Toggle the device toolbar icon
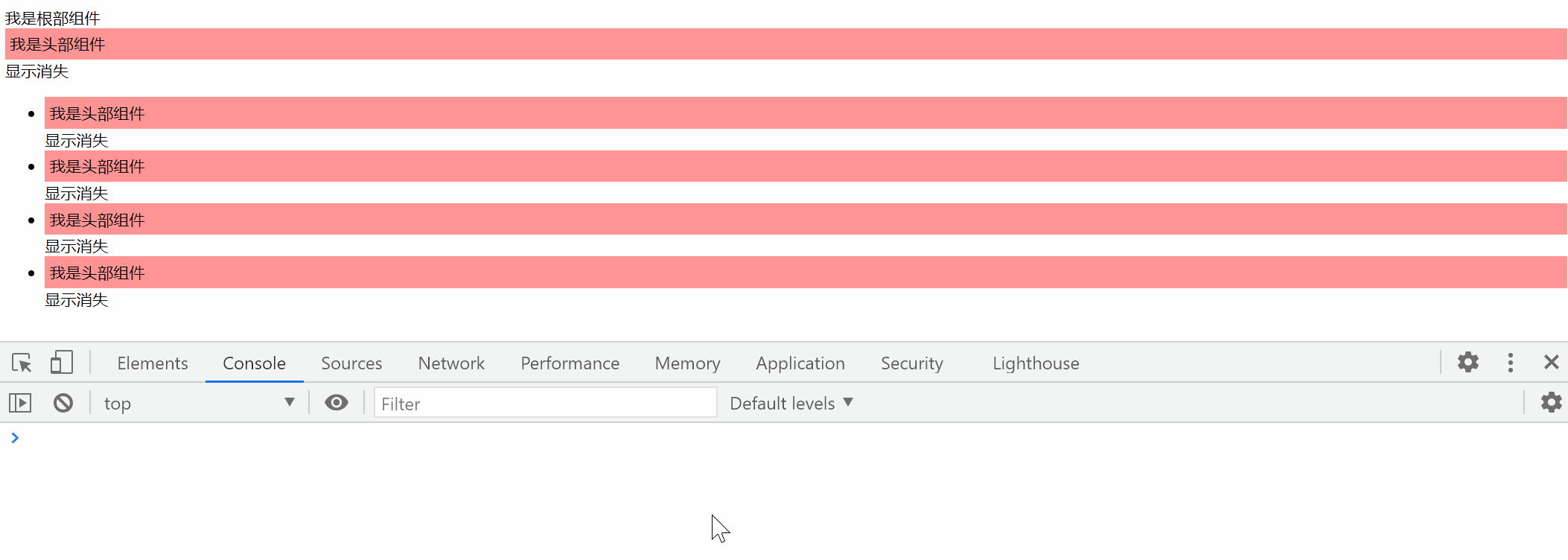Viewport: 1568px width, 560px height. [61, 363]
